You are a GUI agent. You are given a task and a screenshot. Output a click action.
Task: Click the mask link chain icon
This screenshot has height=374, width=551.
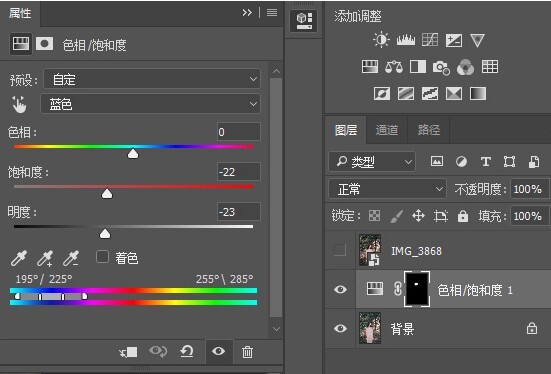[x=397, y=289]
